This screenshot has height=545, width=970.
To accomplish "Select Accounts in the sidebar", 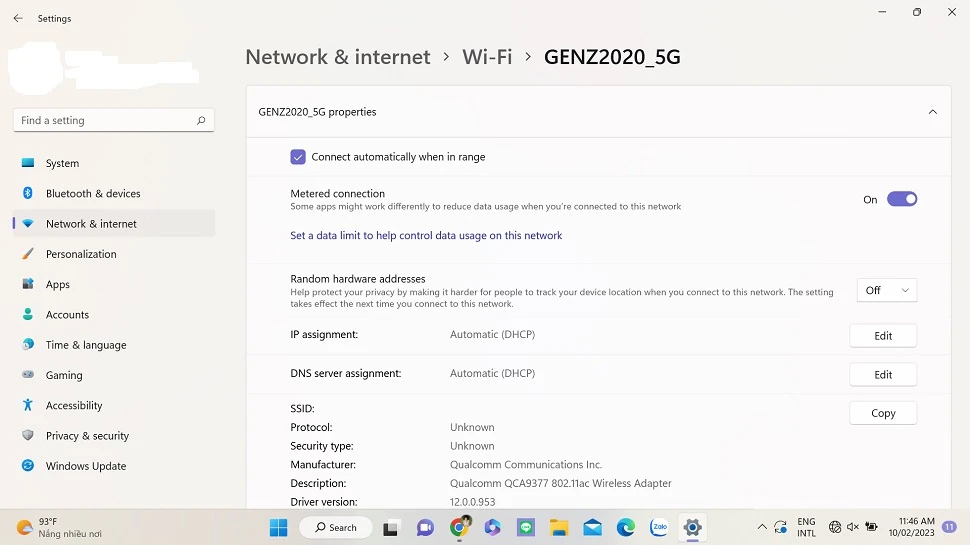I will [67, 315].
